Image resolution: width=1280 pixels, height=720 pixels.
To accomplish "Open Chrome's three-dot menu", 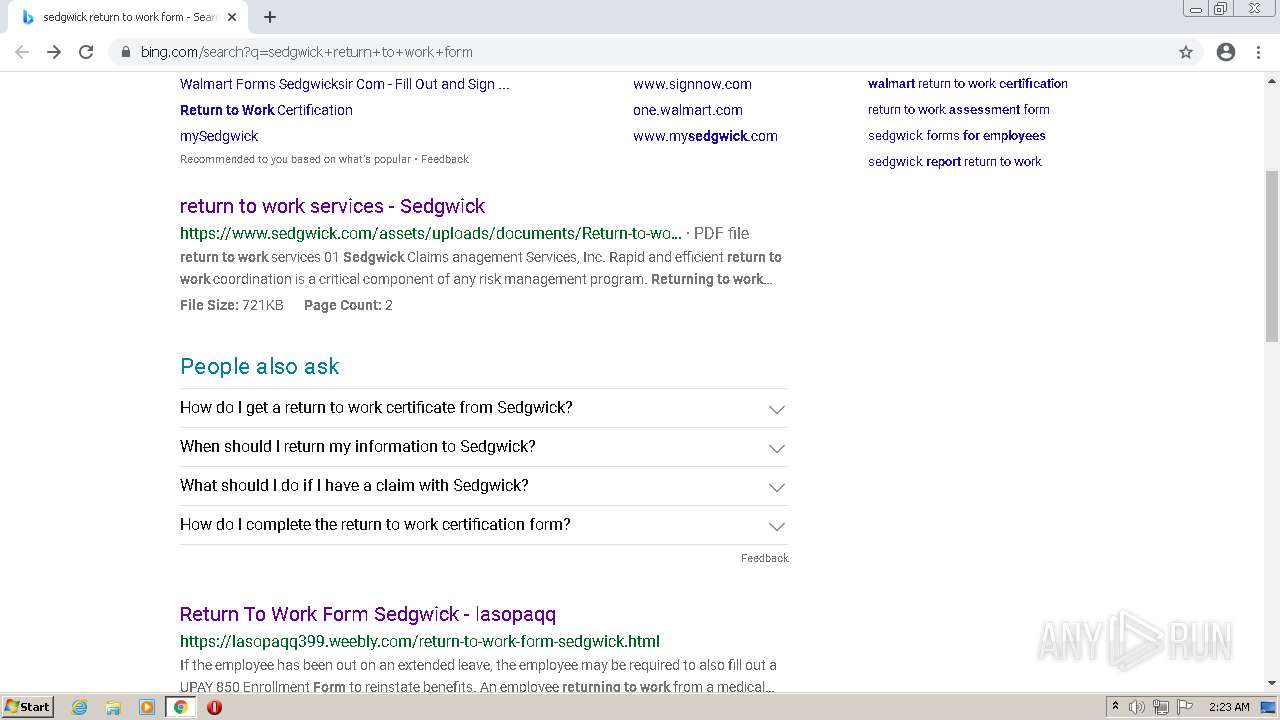I will point(1259,52).
